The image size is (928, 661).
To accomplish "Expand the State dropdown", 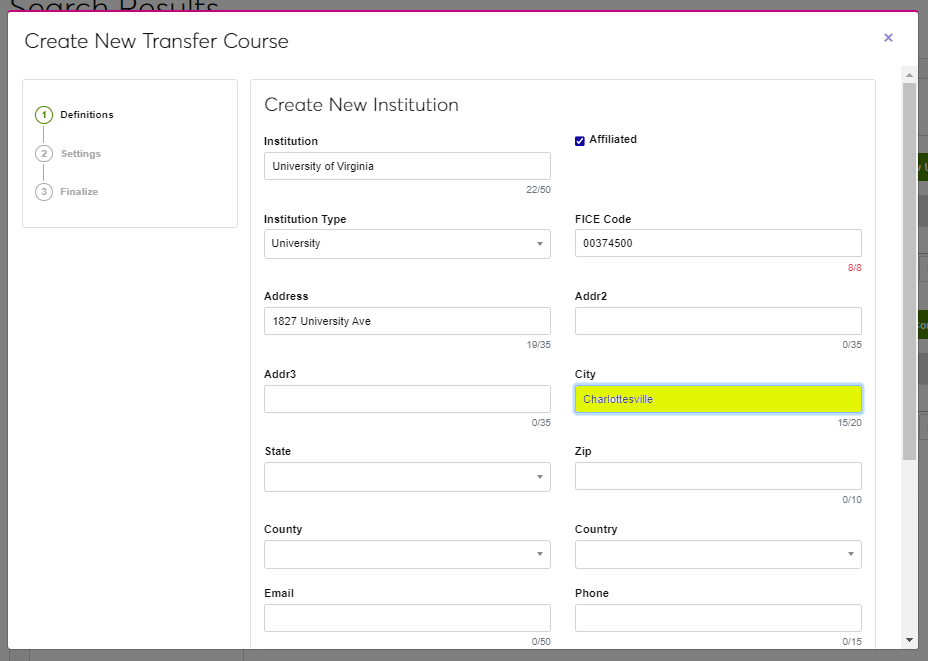I will [407, 477].
